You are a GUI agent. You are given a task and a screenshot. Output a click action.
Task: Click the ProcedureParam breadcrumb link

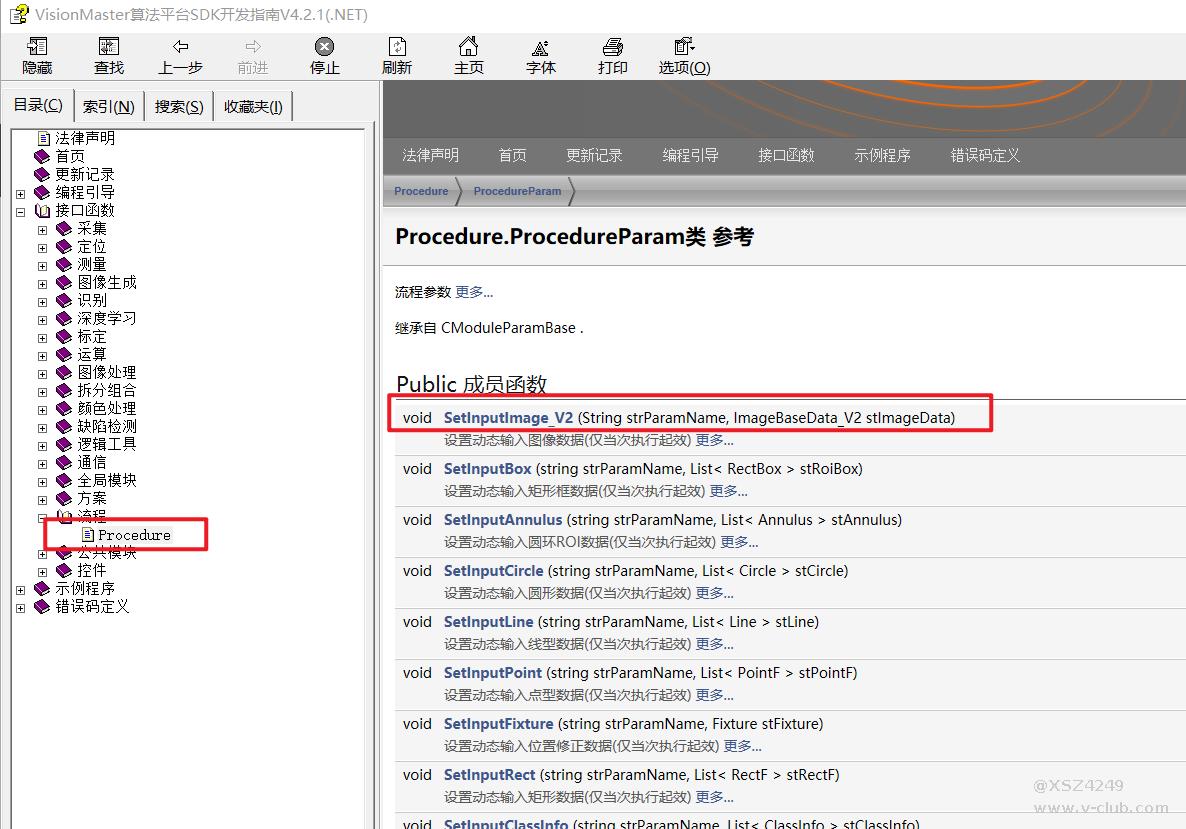pos(517,191)
